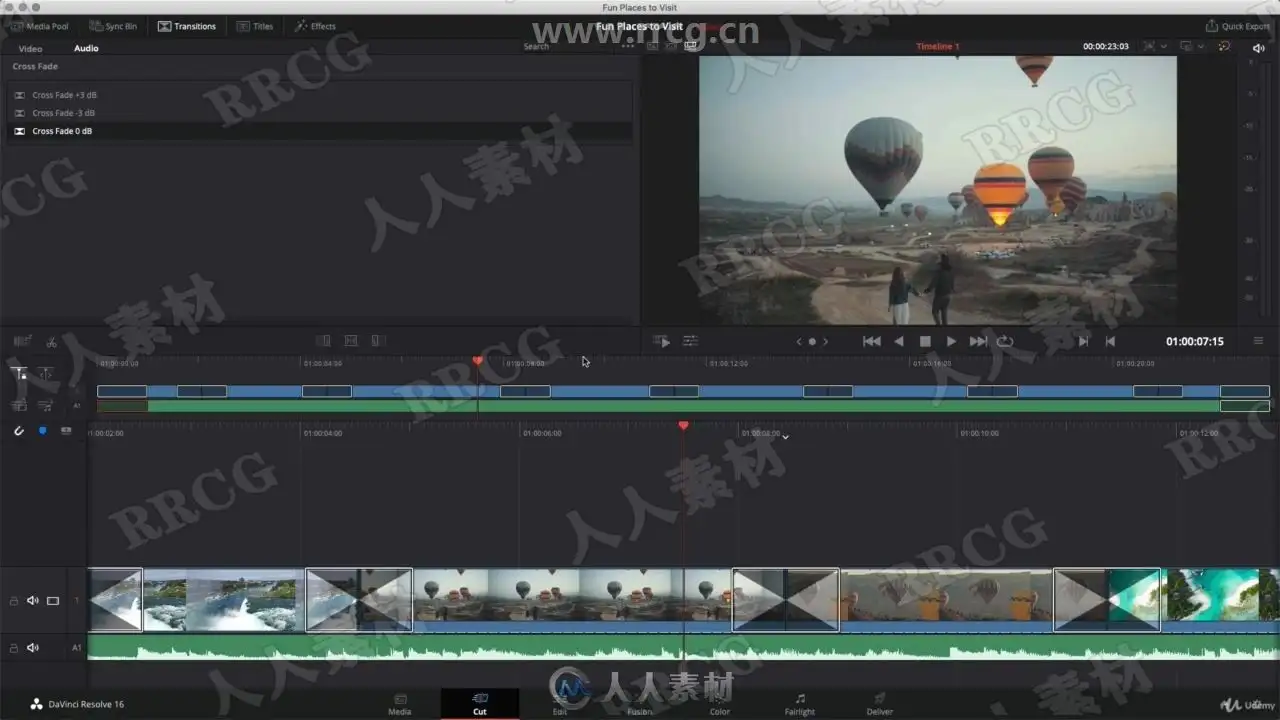Select the Video transitions tab
1280x720 pixels.
pyautogui.click(x=30, y=48)
